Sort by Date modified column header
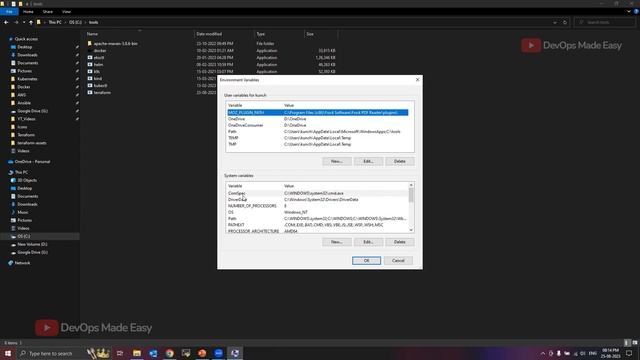 (x=209, y=34)
